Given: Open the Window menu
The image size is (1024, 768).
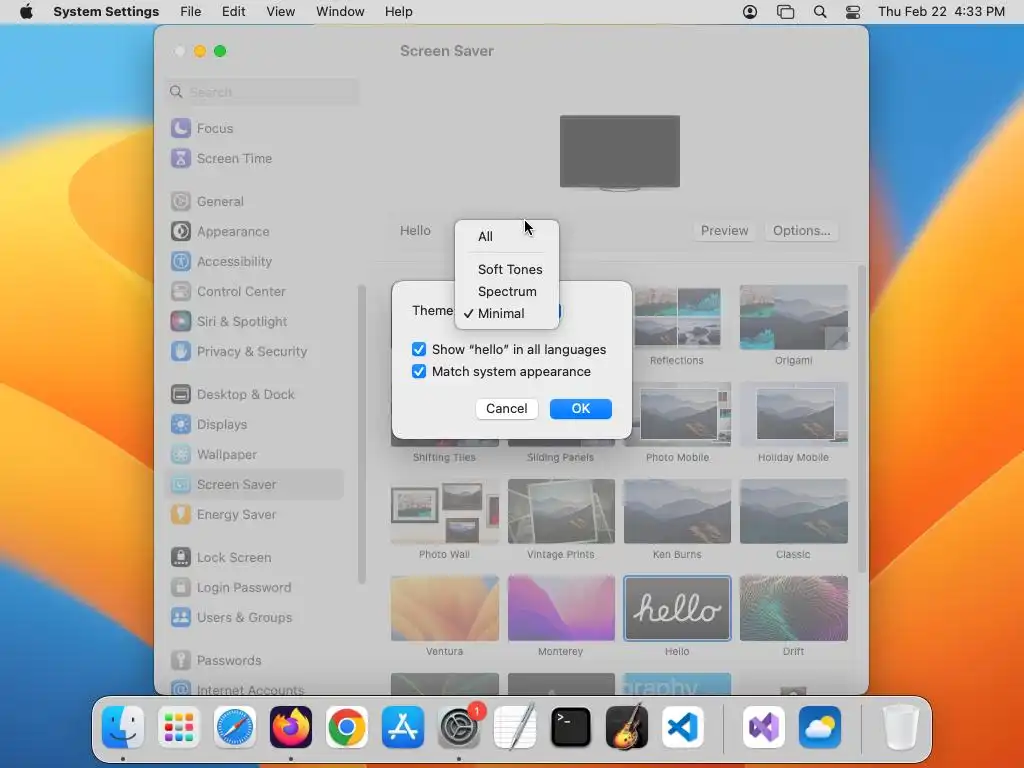Looking at the screenshot, I should pyautogui.click(x=340, y=12).
